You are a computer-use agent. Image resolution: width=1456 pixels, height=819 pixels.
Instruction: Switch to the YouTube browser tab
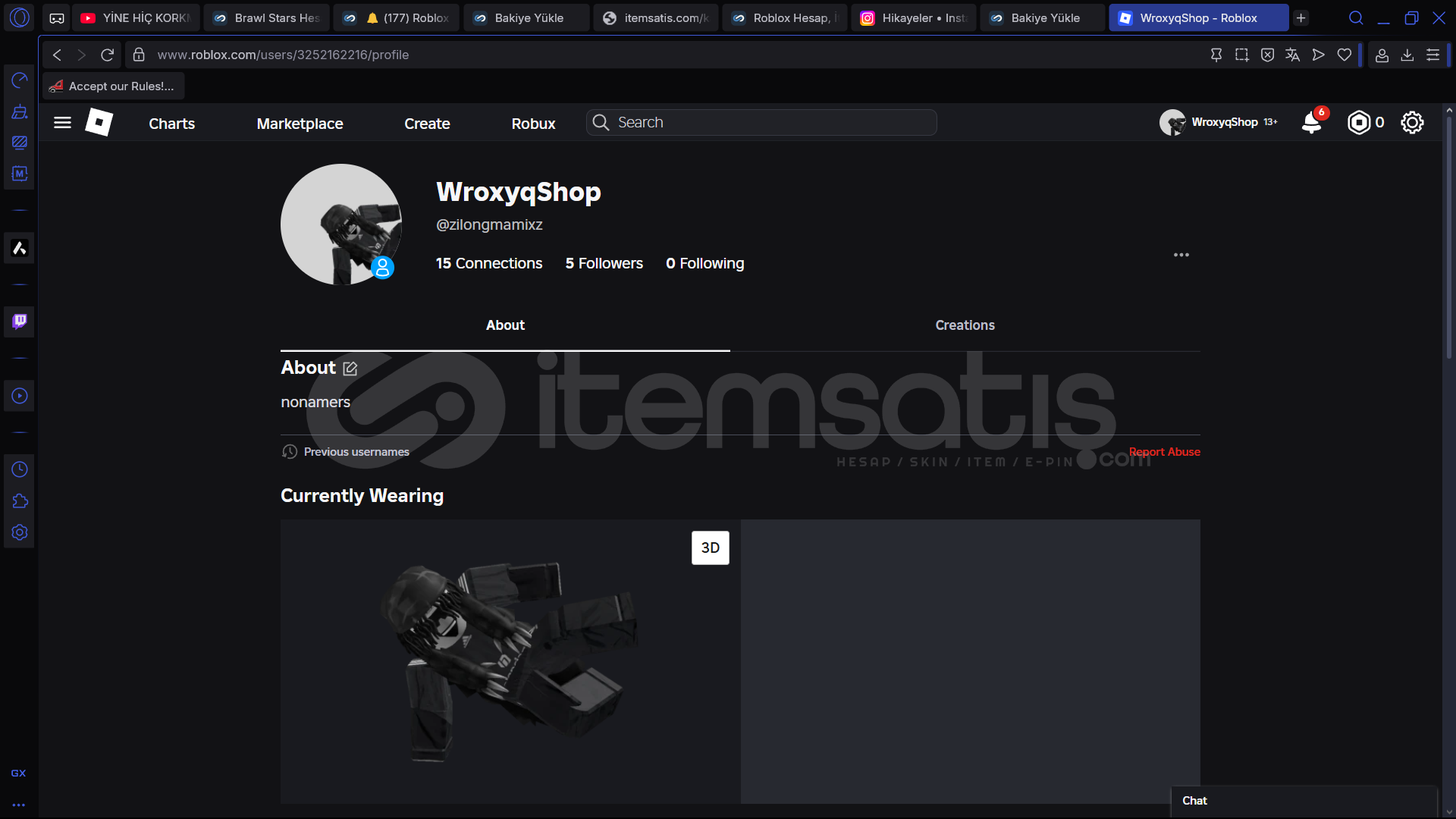pos(136,17)
